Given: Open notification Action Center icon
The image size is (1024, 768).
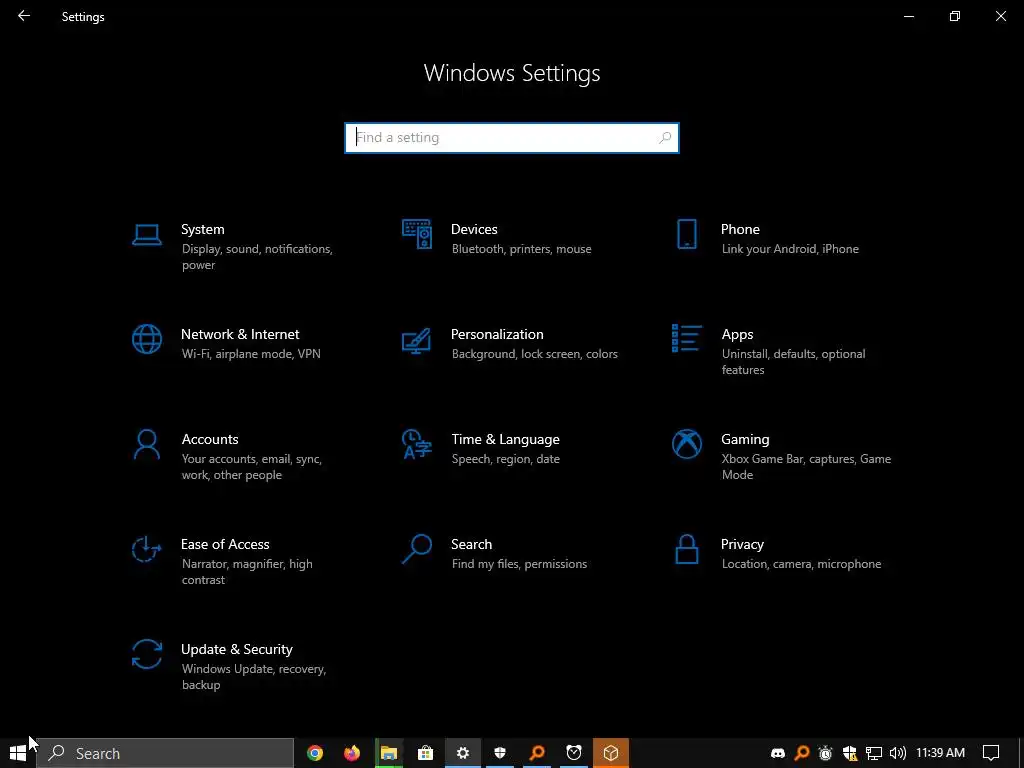Looking at the screenshot, I should coord(991,753).
